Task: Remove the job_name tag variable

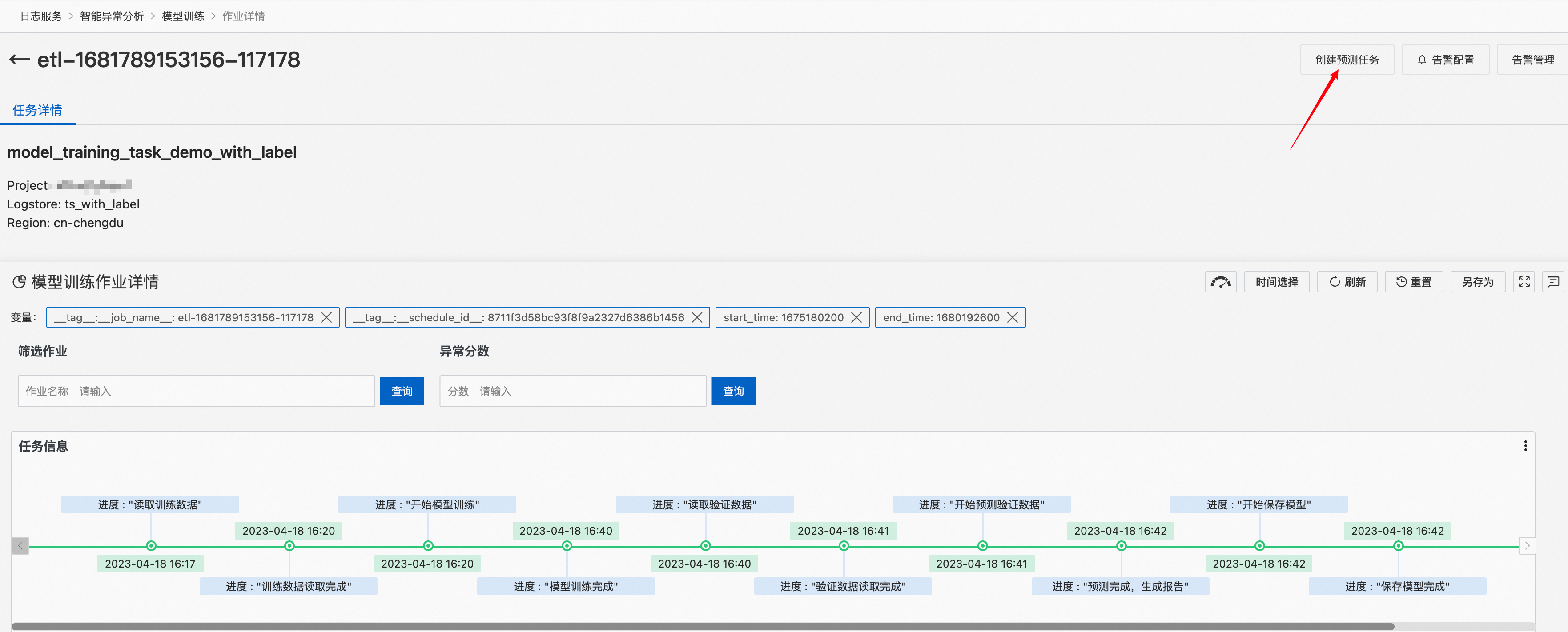Action: [x=327, y=317]
